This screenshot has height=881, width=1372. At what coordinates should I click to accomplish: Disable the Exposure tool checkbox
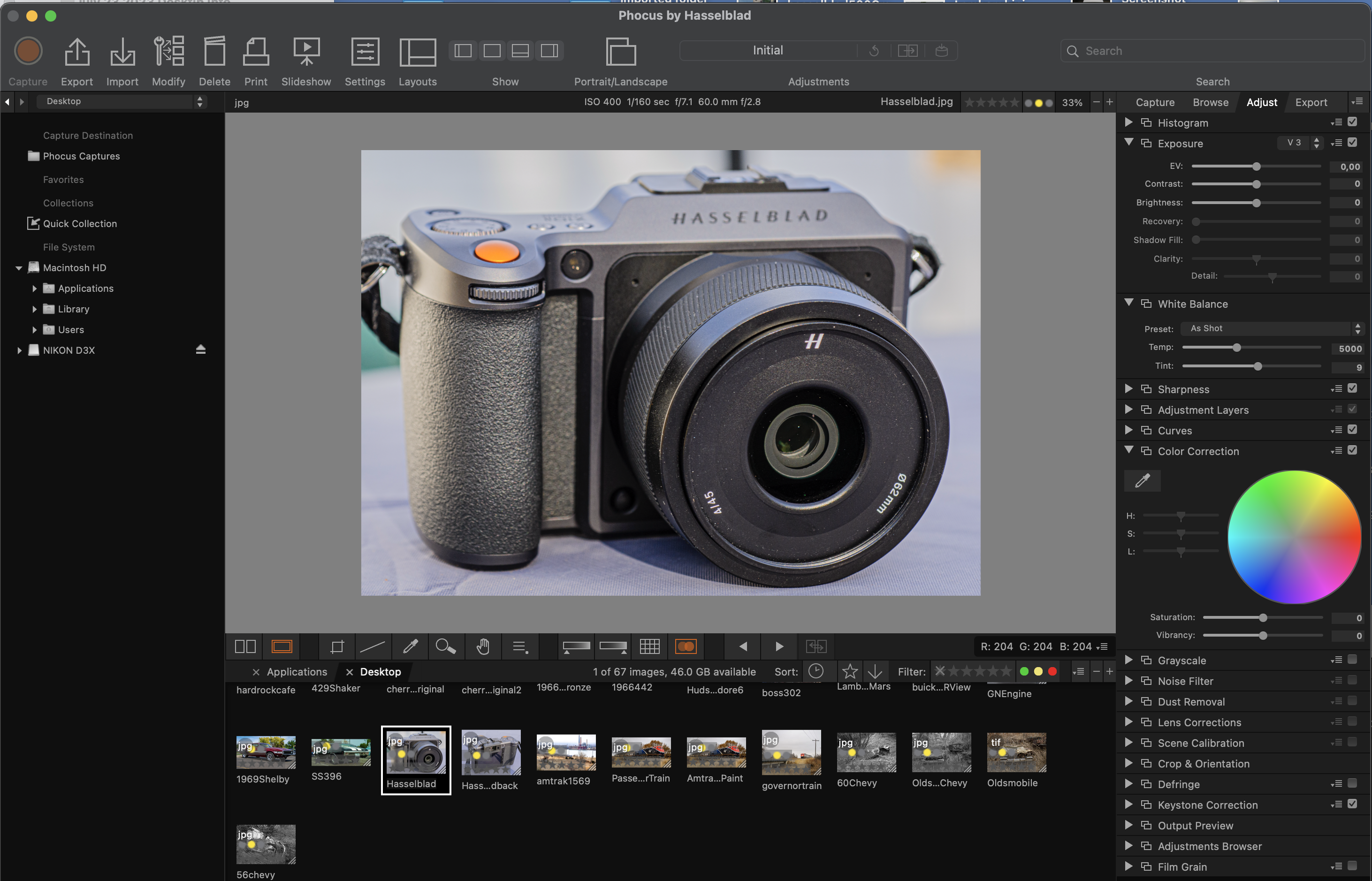click(1353, 143)
